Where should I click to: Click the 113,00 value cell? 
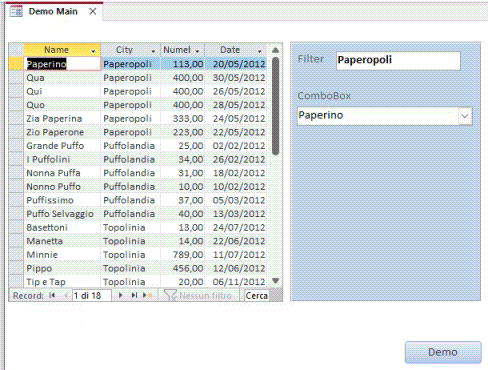[182, 64]
